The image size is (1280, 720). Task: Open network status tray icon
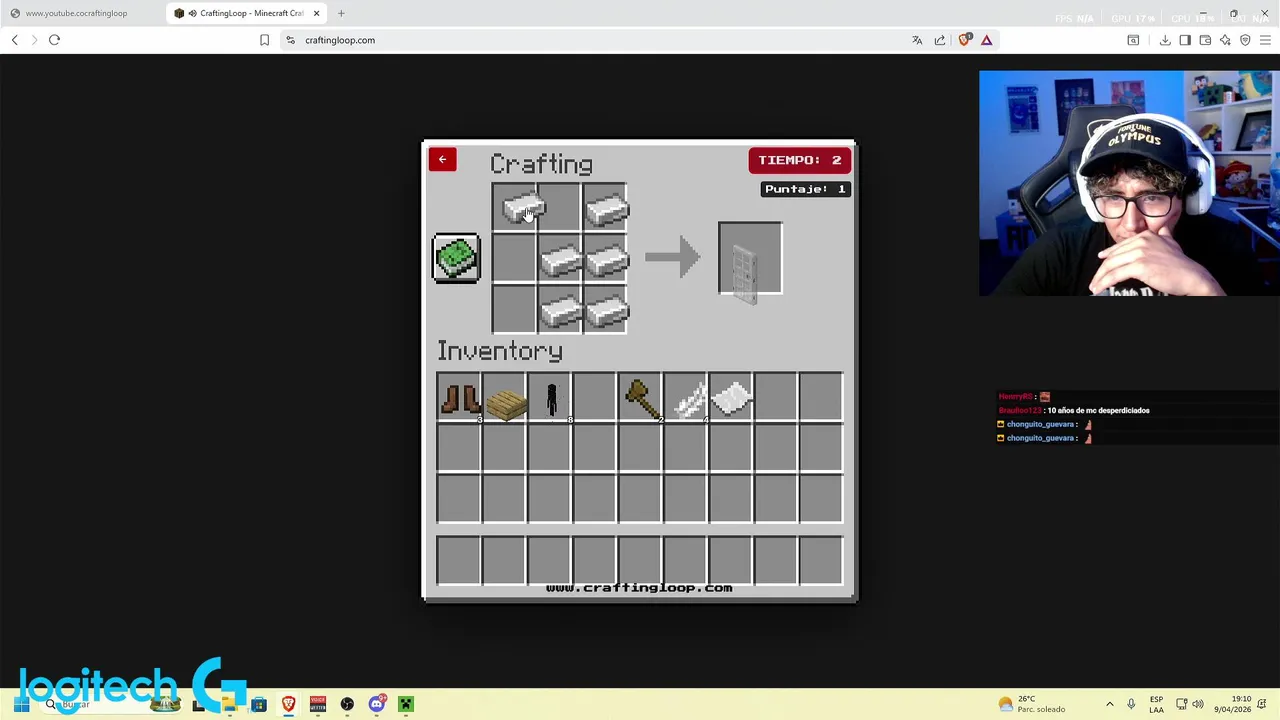point(1181,704)
